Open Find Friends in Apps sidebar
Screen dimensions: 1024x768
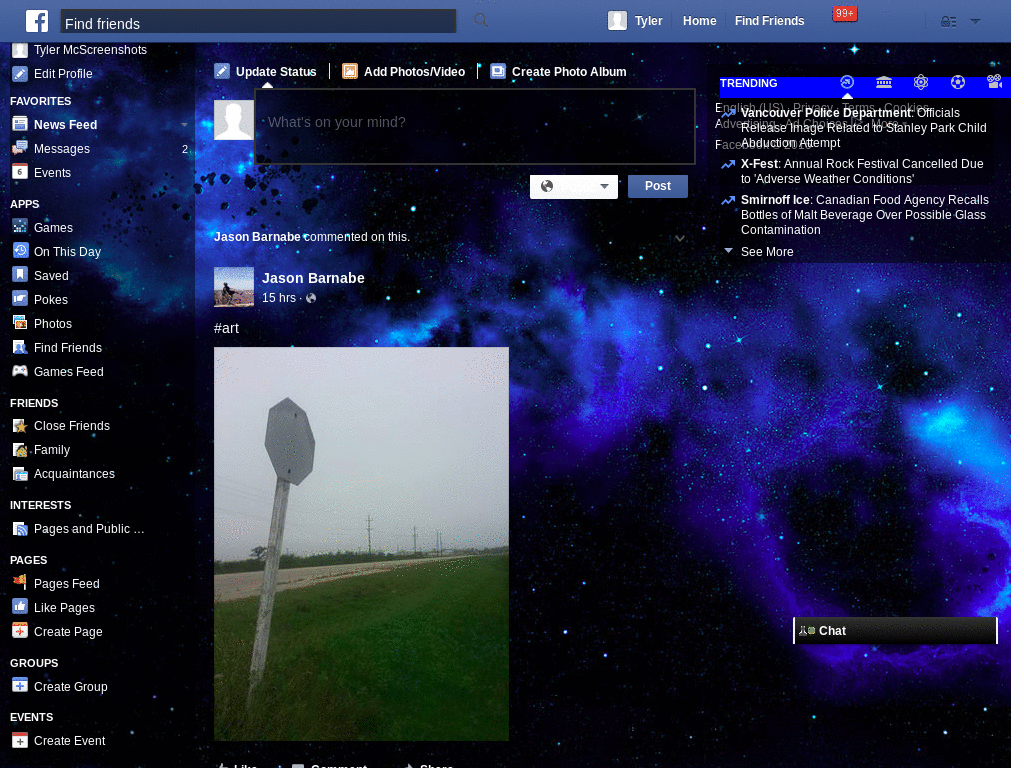pos(68,347)
